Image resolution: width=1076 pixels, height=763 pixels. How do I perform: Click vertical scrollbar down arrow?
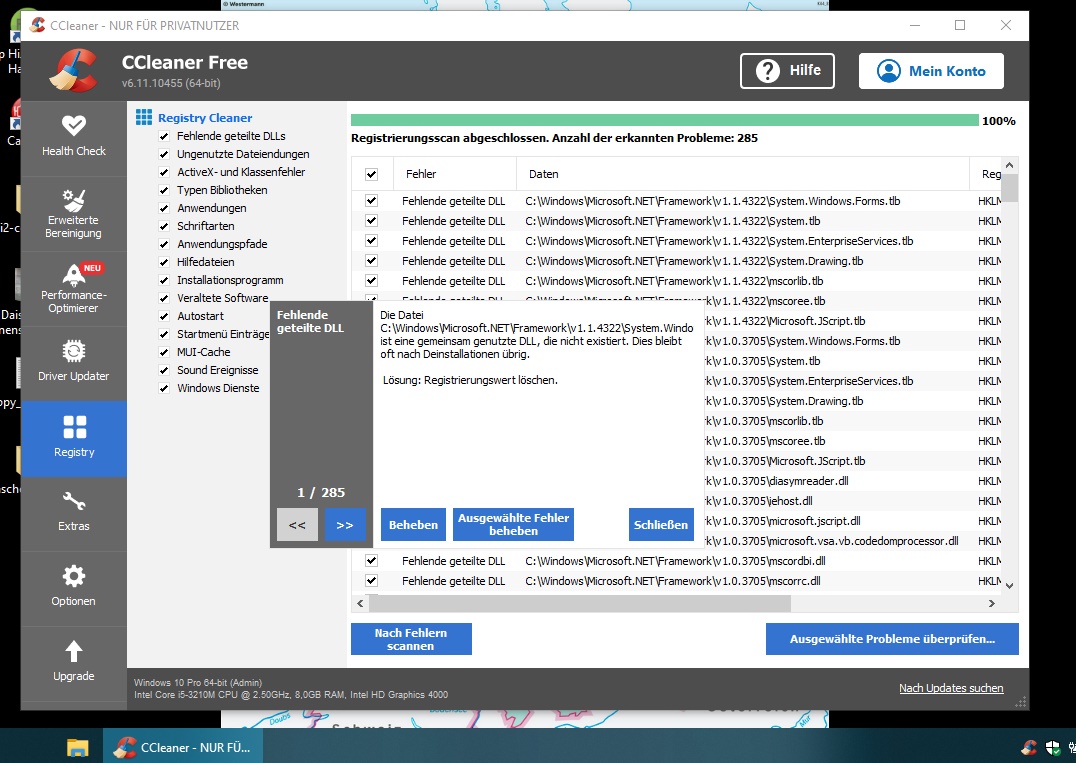[x=1009, y=585]
